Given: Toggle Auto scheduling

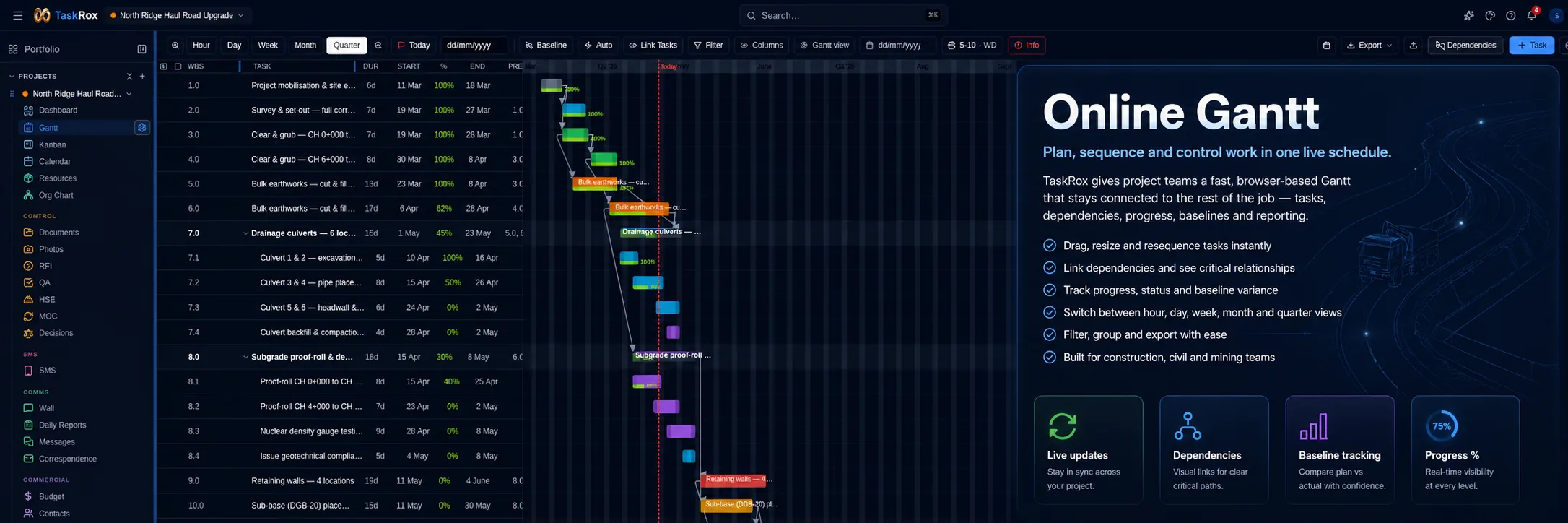Looking at the screenshot, I should (598, 46).
